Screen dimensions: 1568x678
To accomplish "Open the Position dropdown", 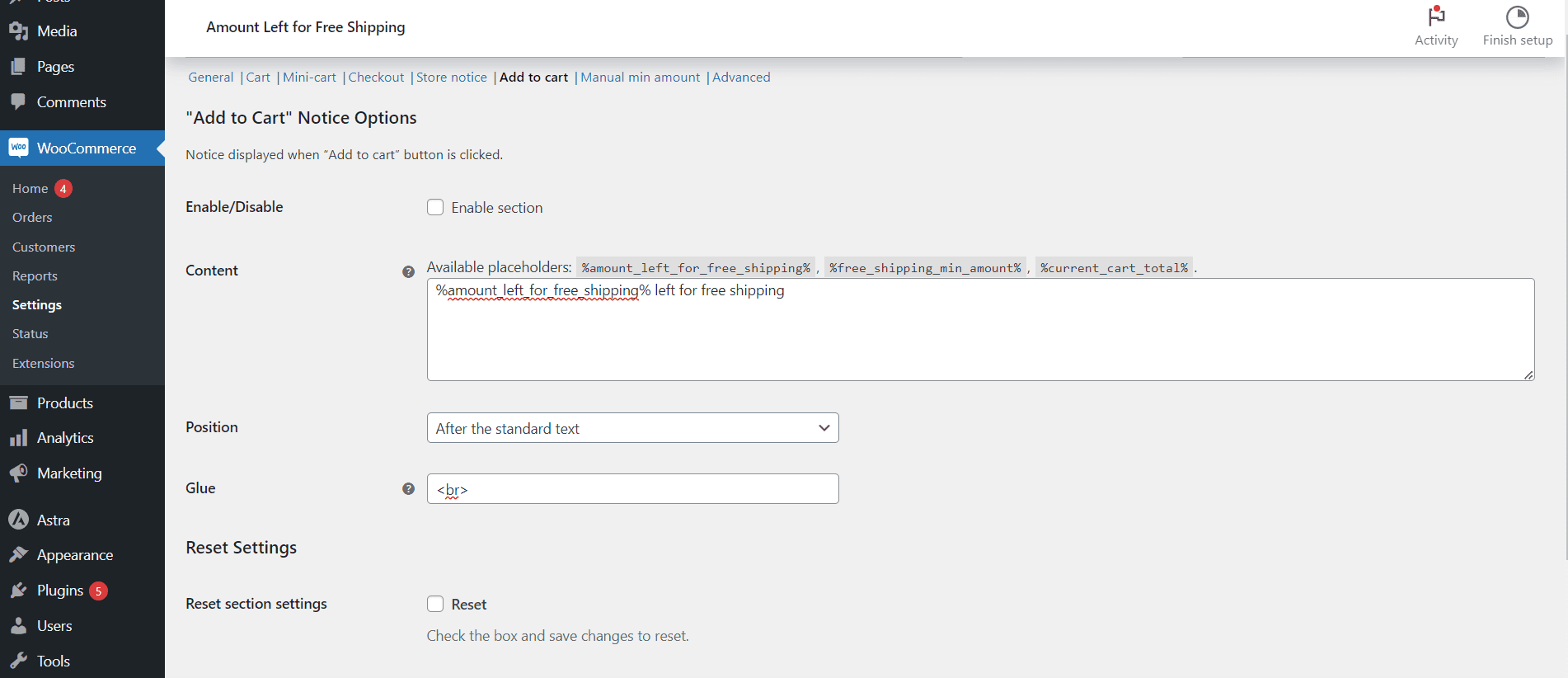I will pyautogui.click(x=632, y=428).
